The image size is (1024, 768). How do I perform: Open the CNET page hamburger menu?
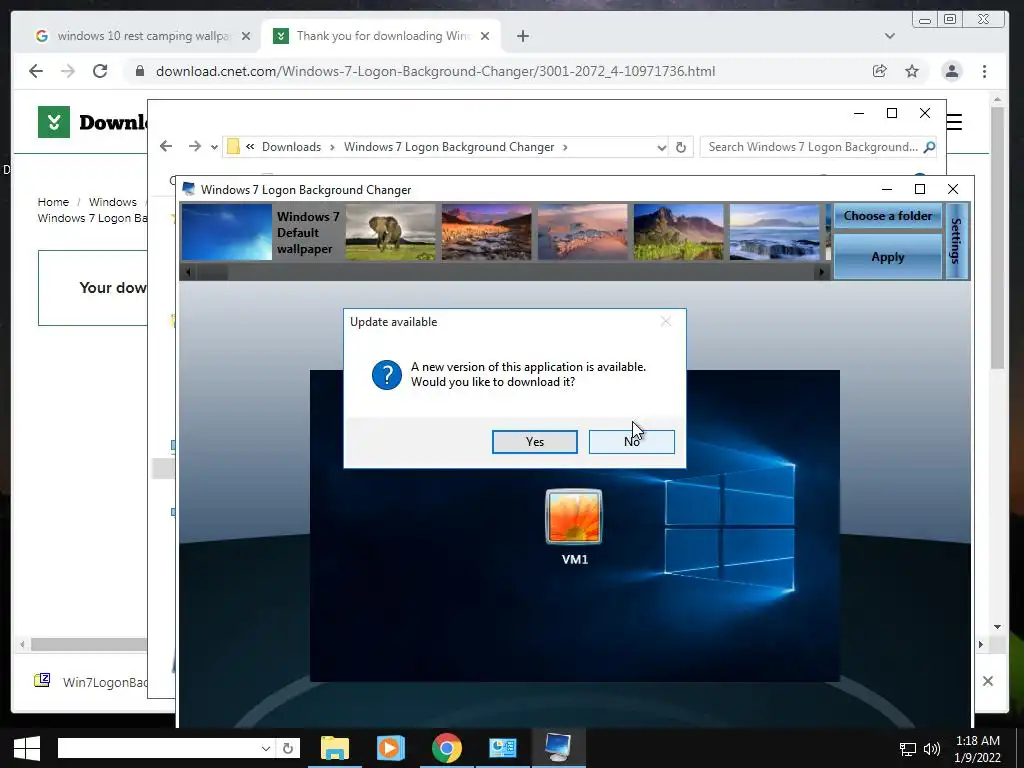954,122
